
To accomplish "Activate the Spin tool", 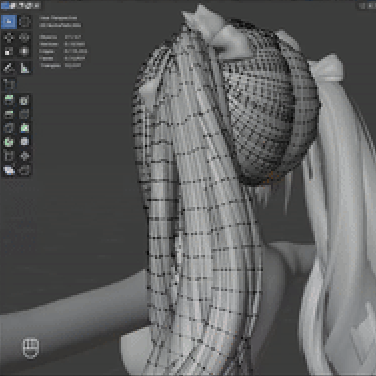I will pyautogui.click(x=9, y=142).
